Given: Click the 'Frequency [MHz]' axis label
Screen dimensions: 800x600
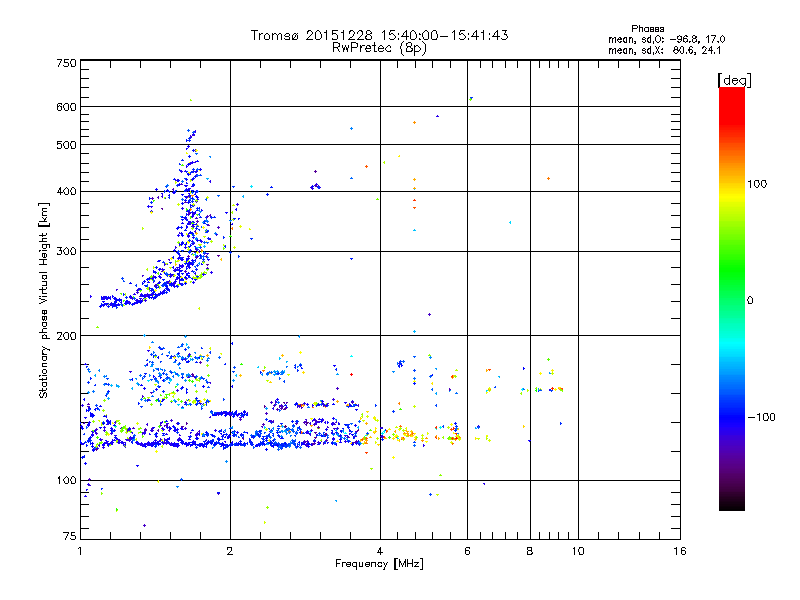Looking at the screenshot, I should 379,563.
